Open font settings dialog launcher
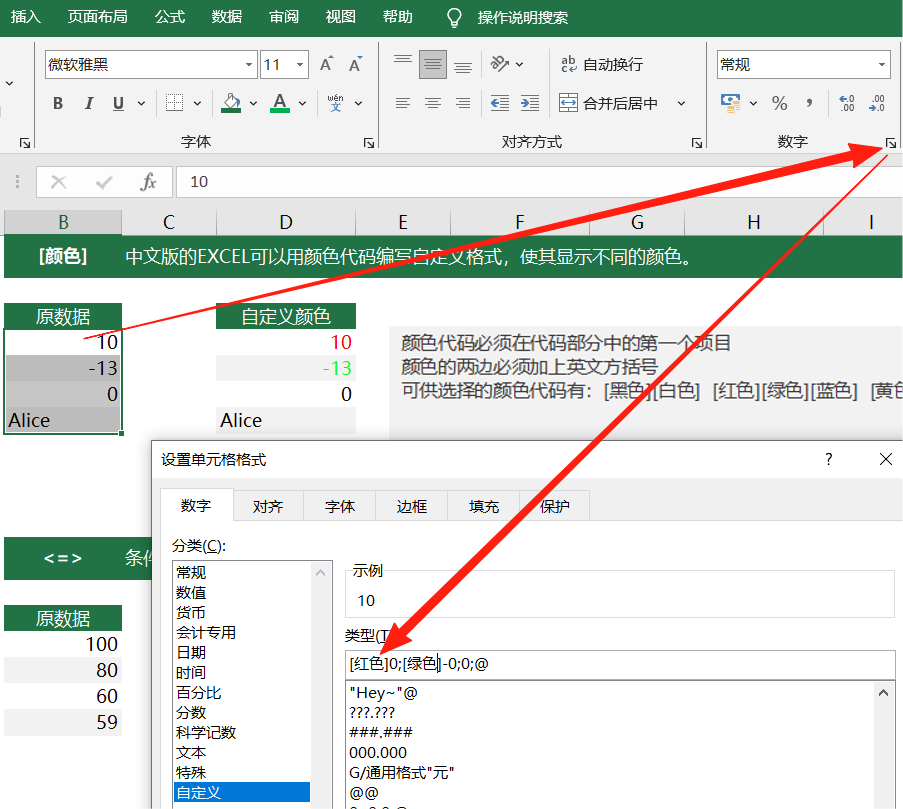The height and width of the screenshot is (809, 903). [x=369, y=143]
